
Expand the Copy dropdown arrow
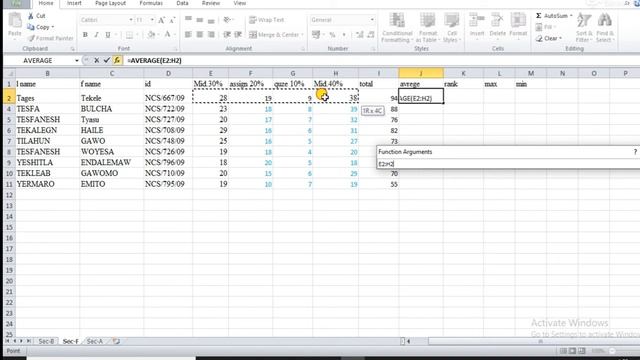[53, 27]
